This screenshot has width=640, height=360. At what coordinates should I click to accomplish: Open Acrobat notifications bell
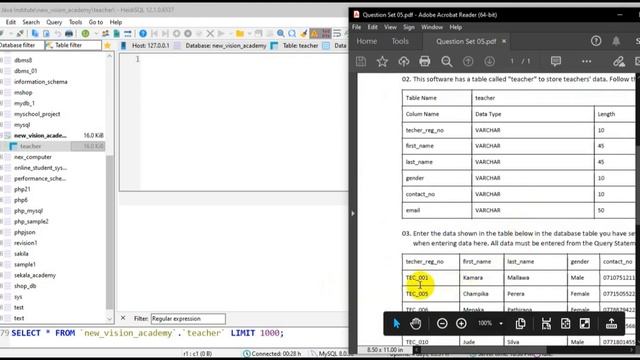[616, 41]
